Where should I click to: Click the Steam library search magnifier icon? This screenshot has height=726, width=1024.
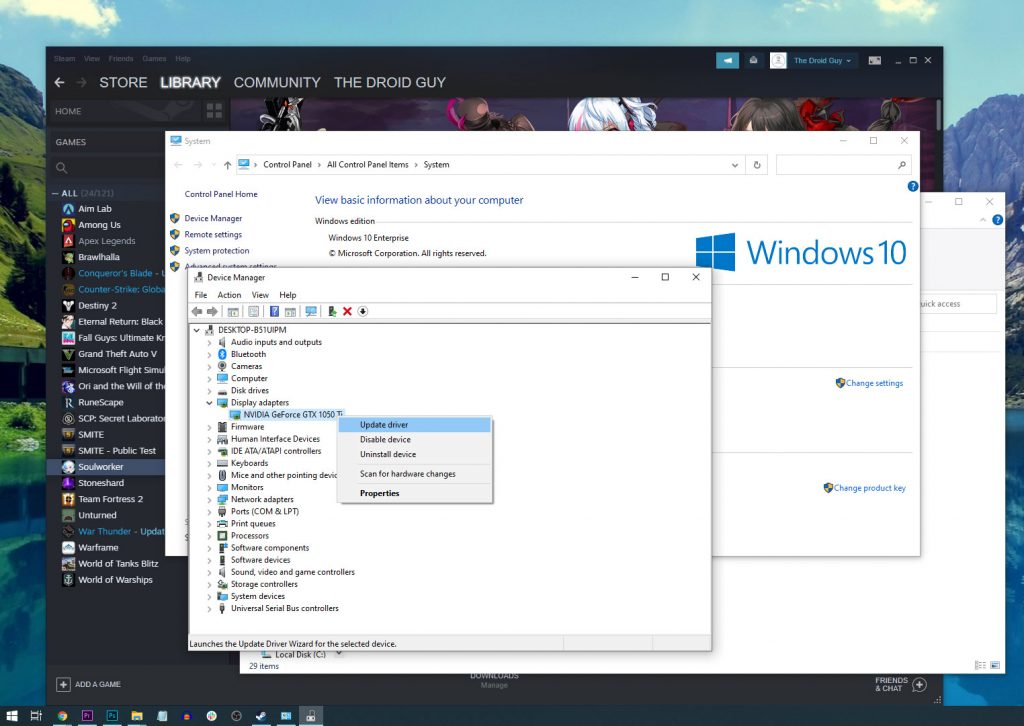click(62, 168)
